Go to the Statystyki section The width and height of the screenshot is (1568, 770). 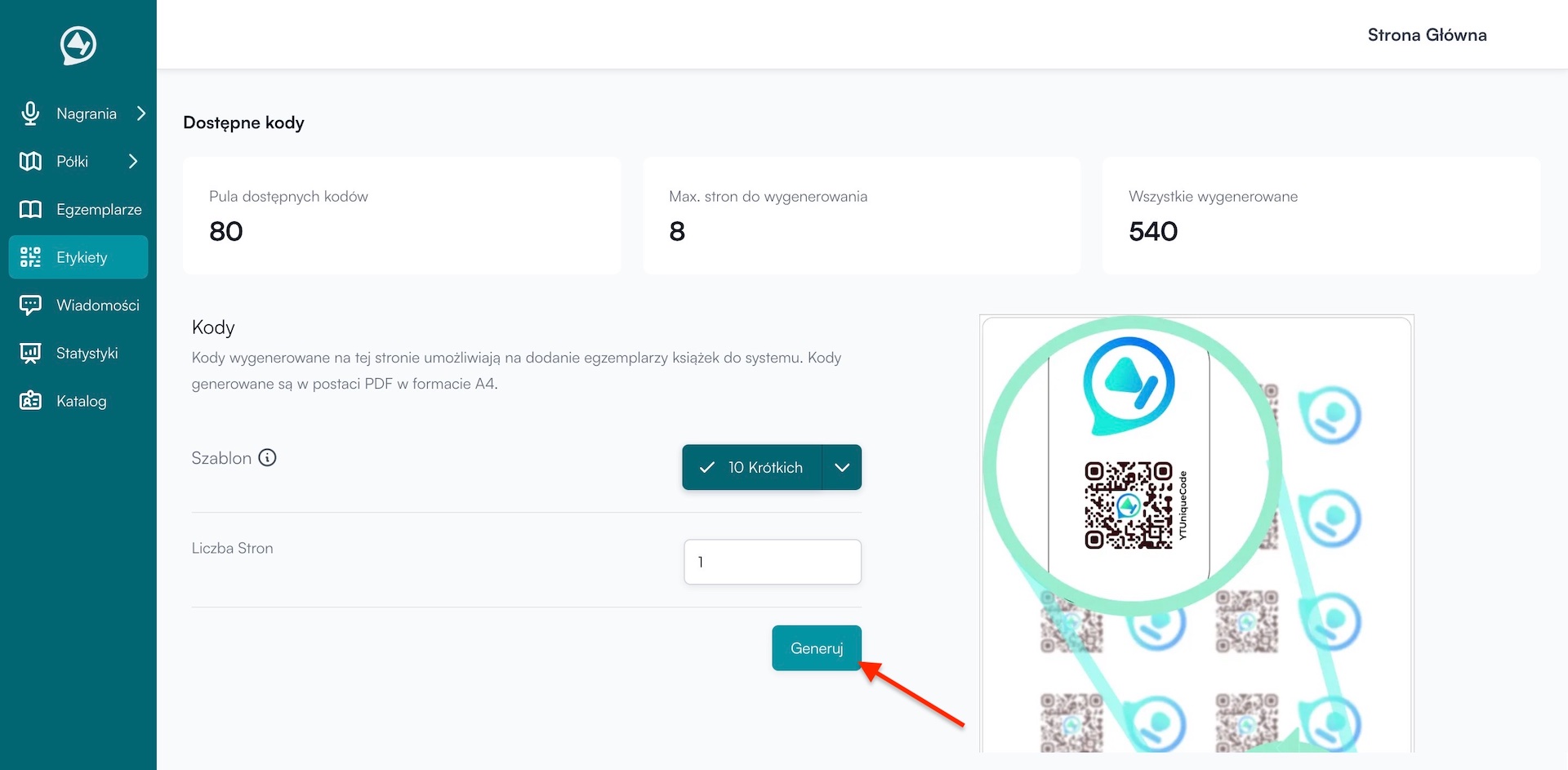[87, 354]
